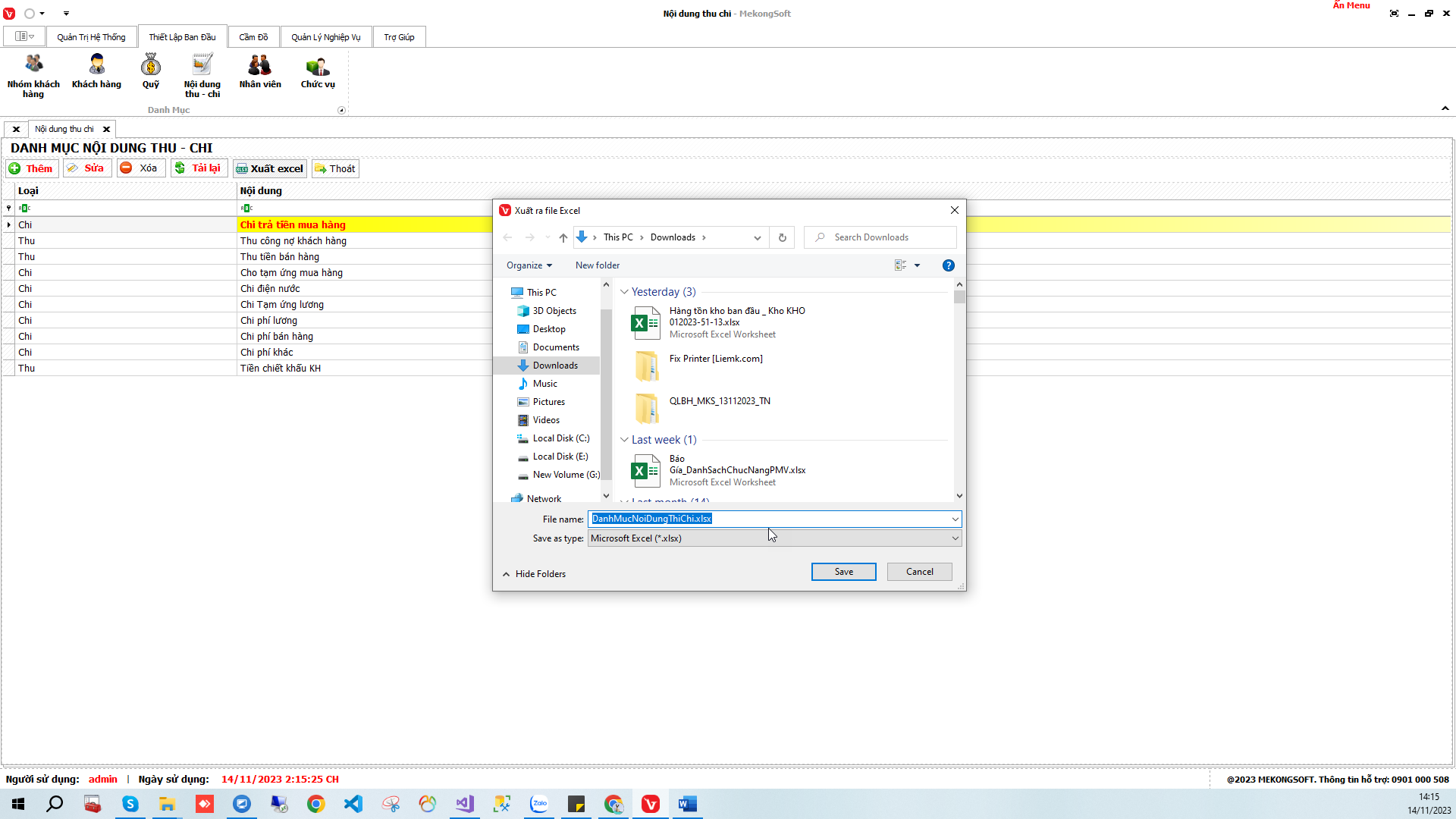Image resolution: width=1456 pixels, height=819 pixels.
Task: Click the Save button
Action: [843, 572]
